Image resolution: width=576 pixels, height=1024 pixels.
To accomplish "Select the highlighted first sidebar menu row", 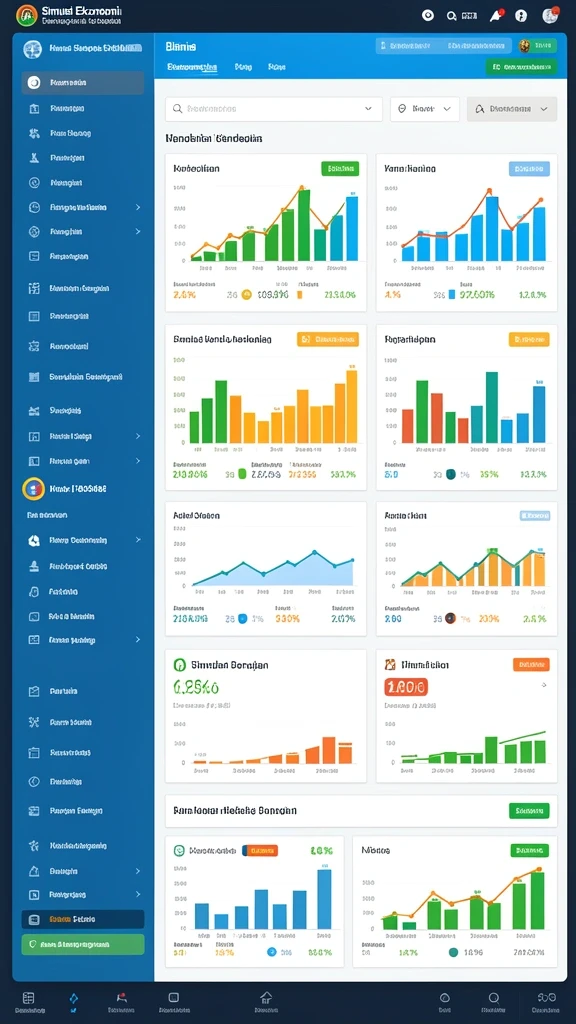I will (x=83, y=83).
